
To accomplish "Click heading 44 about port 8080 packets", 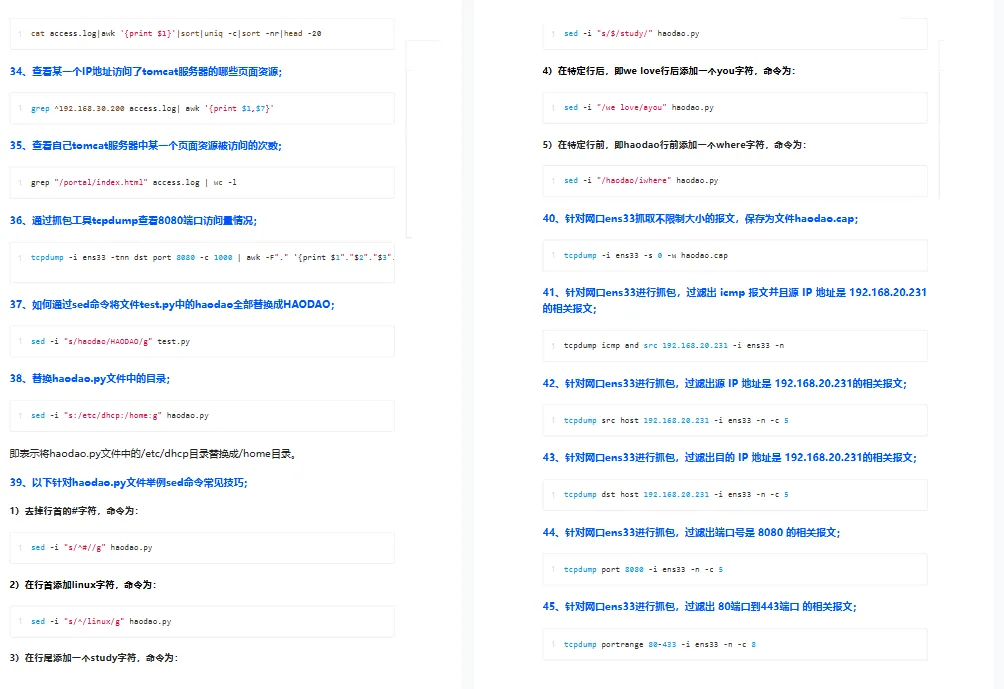I will pos(691,533).
